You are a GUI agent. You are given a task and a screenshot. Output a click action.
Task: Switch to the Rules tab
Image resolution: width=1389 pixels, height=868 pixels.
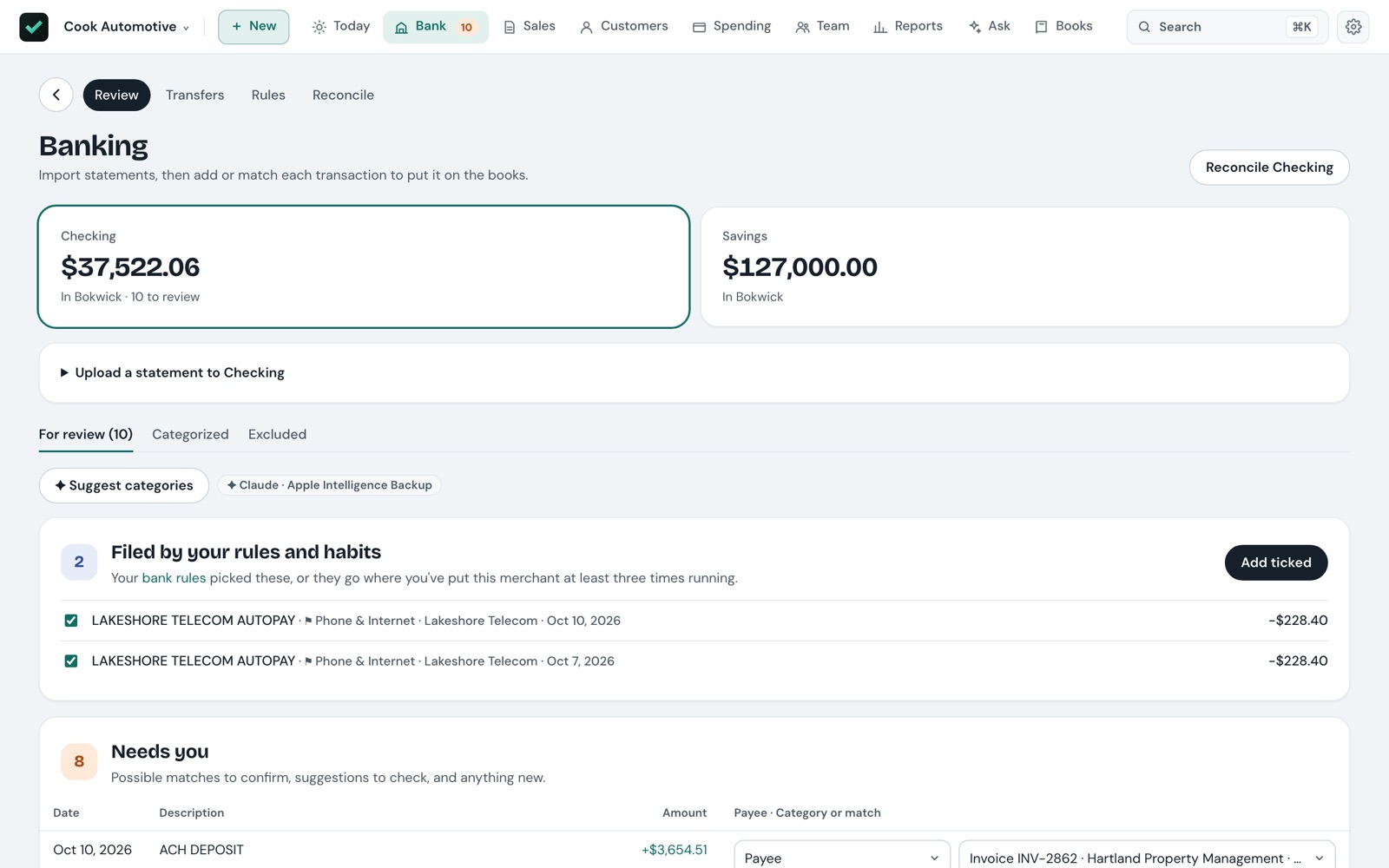(268, 95)
